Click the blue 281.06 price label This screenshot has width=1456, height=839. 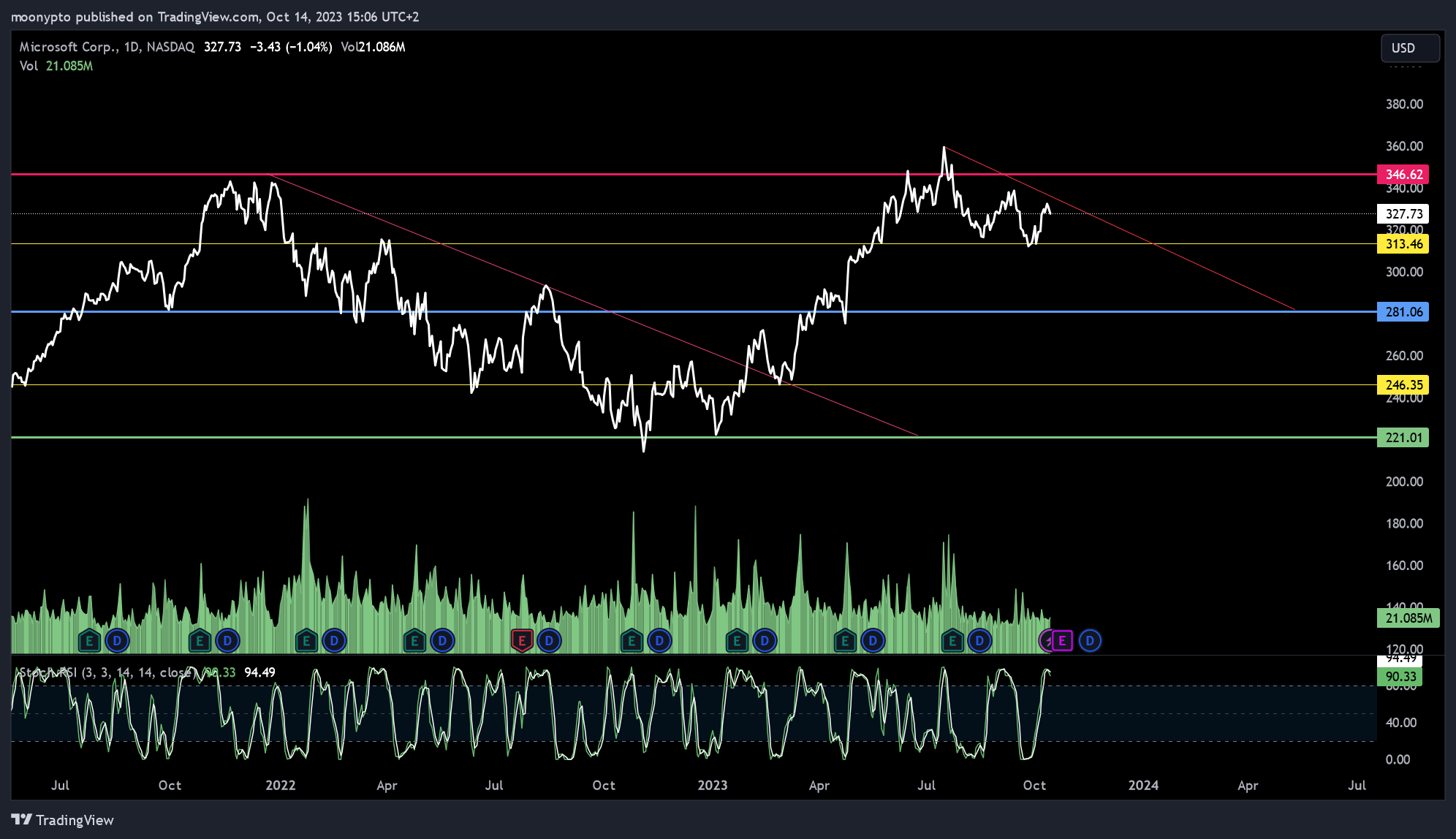[1403, 312]
